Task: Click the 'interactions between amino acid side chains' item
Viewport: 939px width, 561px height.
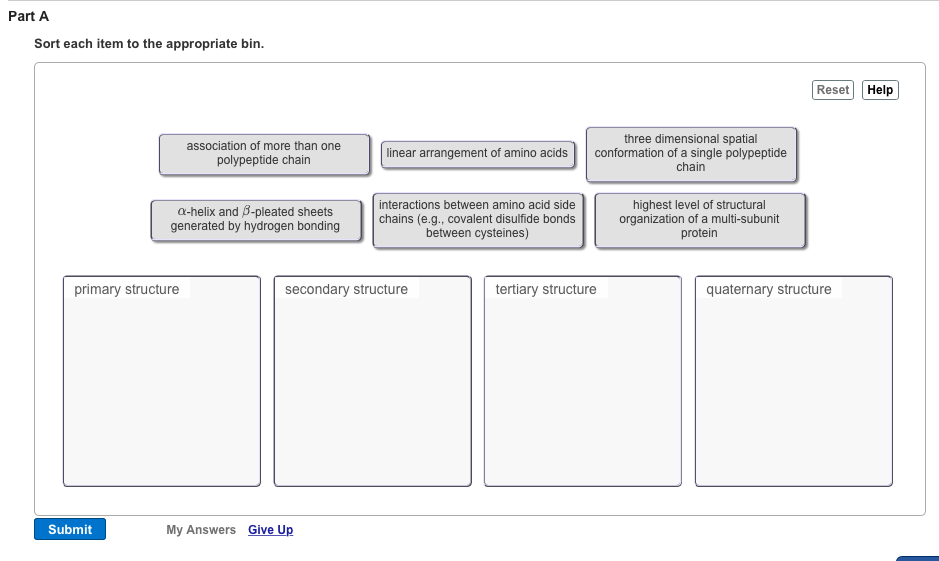Action: click(x=477, y=220)
